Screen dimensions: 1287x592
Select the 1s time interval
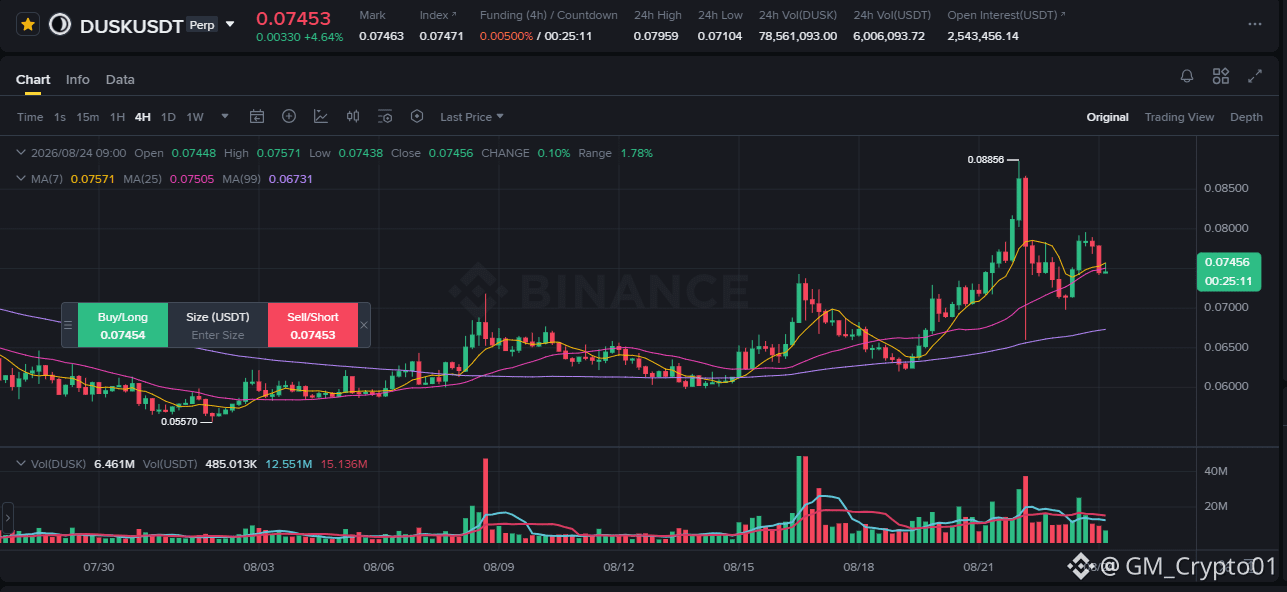pos(60,117)
